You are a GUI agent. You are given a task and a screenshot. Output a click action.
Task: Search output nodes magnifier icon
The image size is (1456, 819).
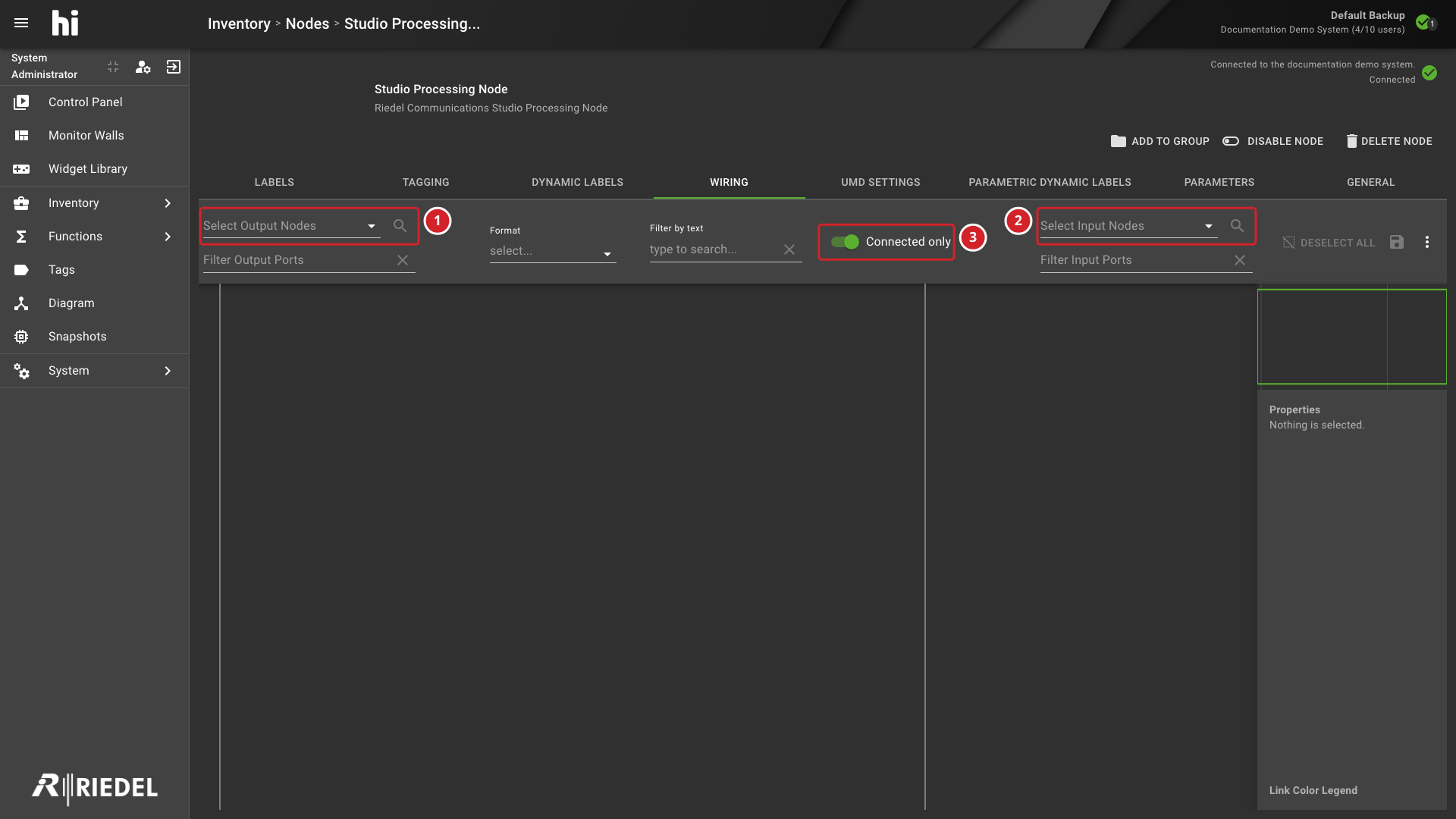400,225
